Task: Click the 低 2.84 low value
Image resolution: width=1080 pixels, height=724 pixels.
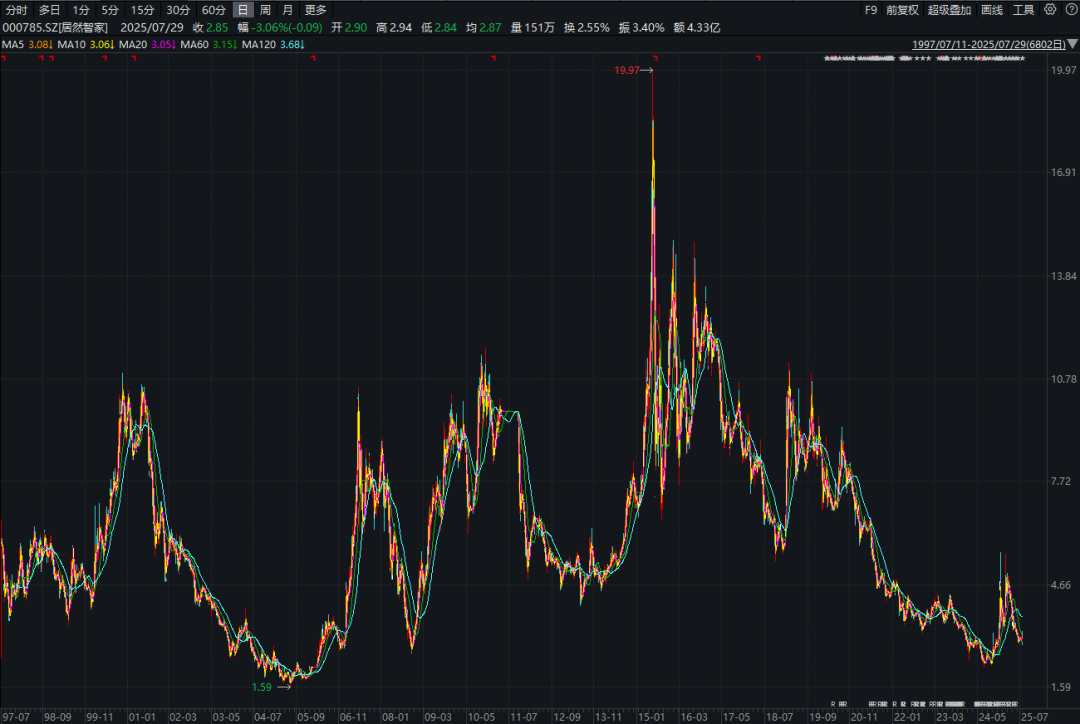Action: [x=439, y=28]
